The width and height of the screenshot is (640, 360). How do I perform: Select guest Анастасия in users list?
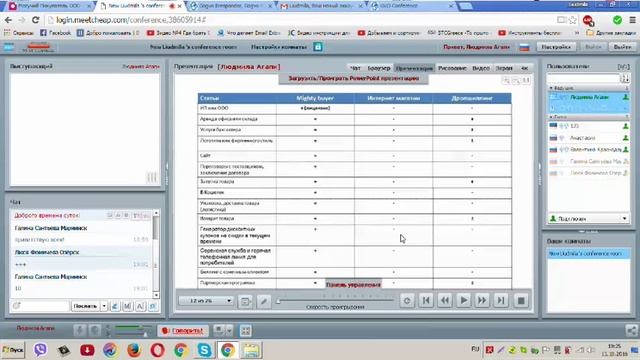588,138
